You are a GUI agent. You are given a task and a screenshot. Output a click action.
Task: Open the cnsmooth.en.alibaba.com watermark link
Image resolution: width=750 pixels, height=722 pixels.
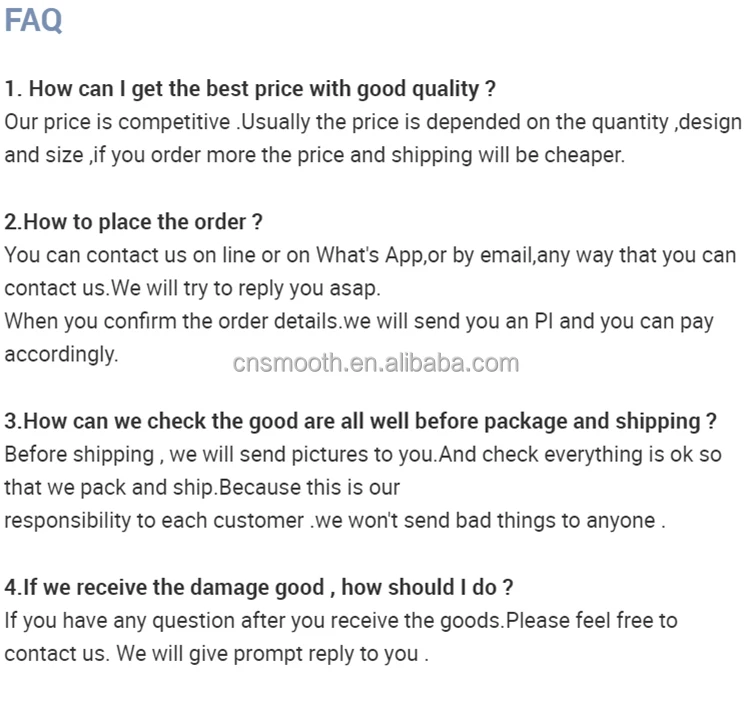(375, 363)
